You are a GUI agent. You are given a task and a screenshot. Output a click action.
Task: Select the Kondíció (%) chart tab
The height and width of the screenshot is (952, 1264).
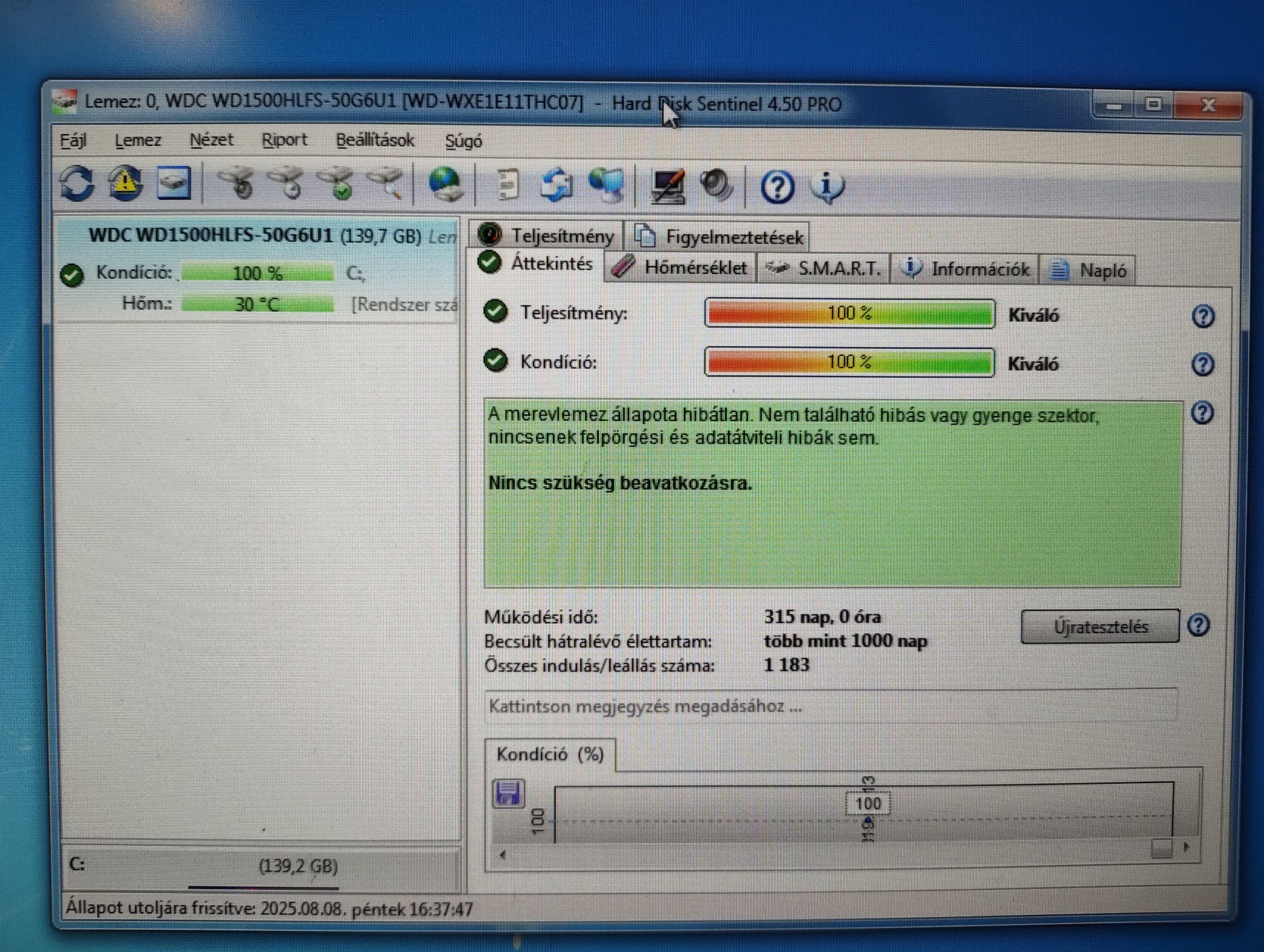(551, 755)
